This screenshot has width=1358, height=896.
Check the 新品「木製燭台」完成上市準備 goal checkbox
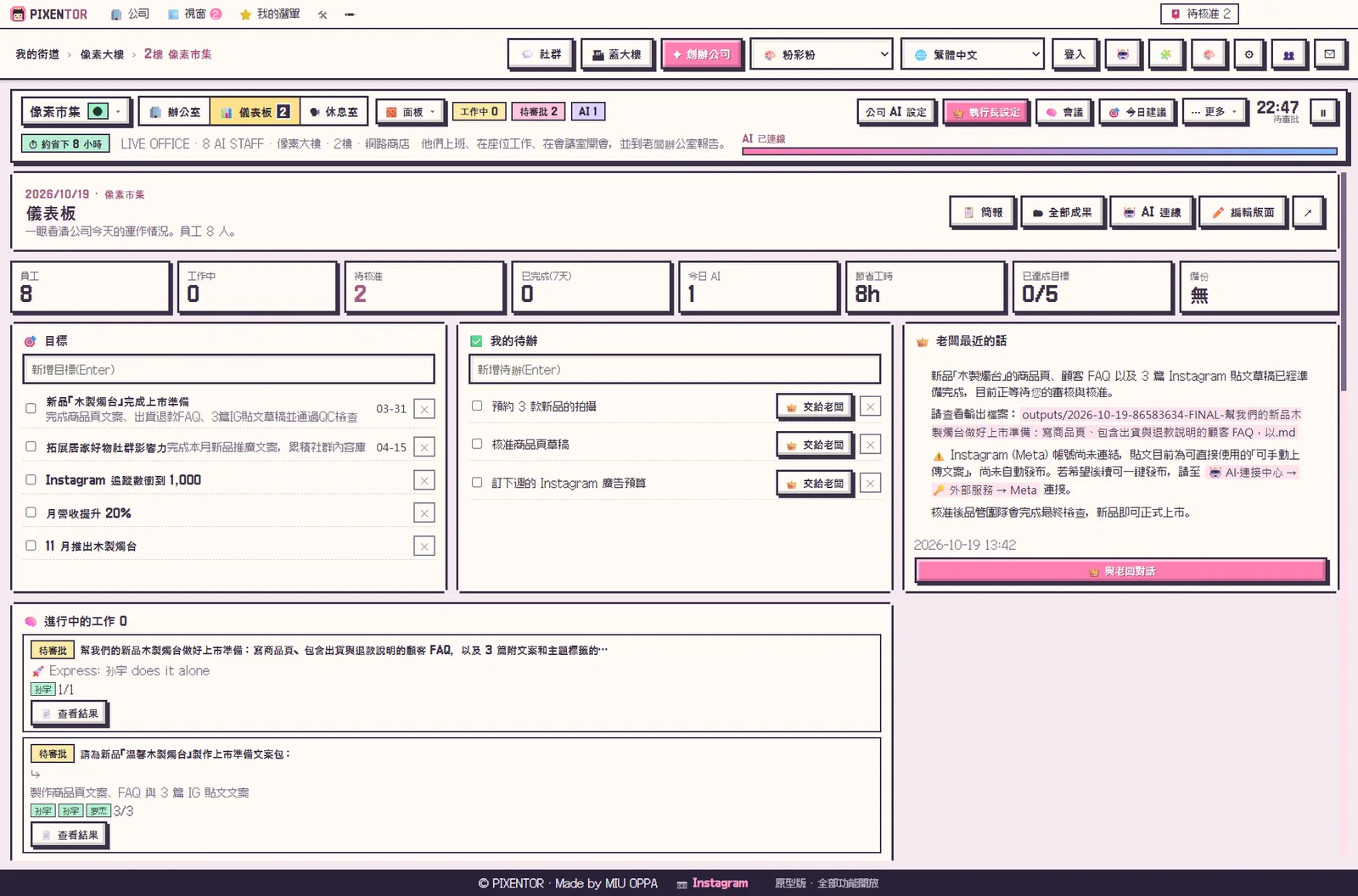pos(31,408)
